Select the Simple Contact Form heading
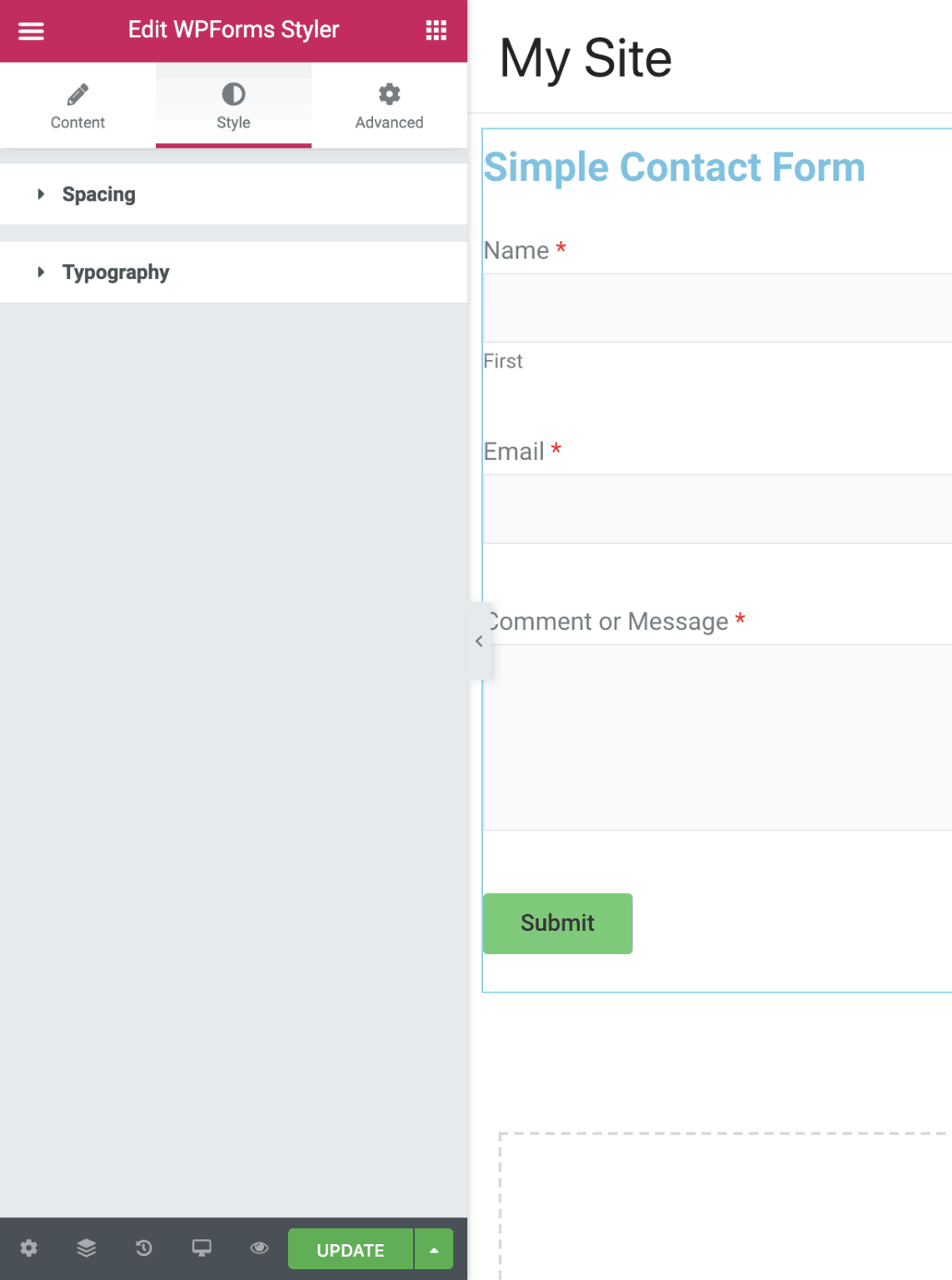Image resolution: width=952 pixels, height=1280 pixels. point(674,167)
